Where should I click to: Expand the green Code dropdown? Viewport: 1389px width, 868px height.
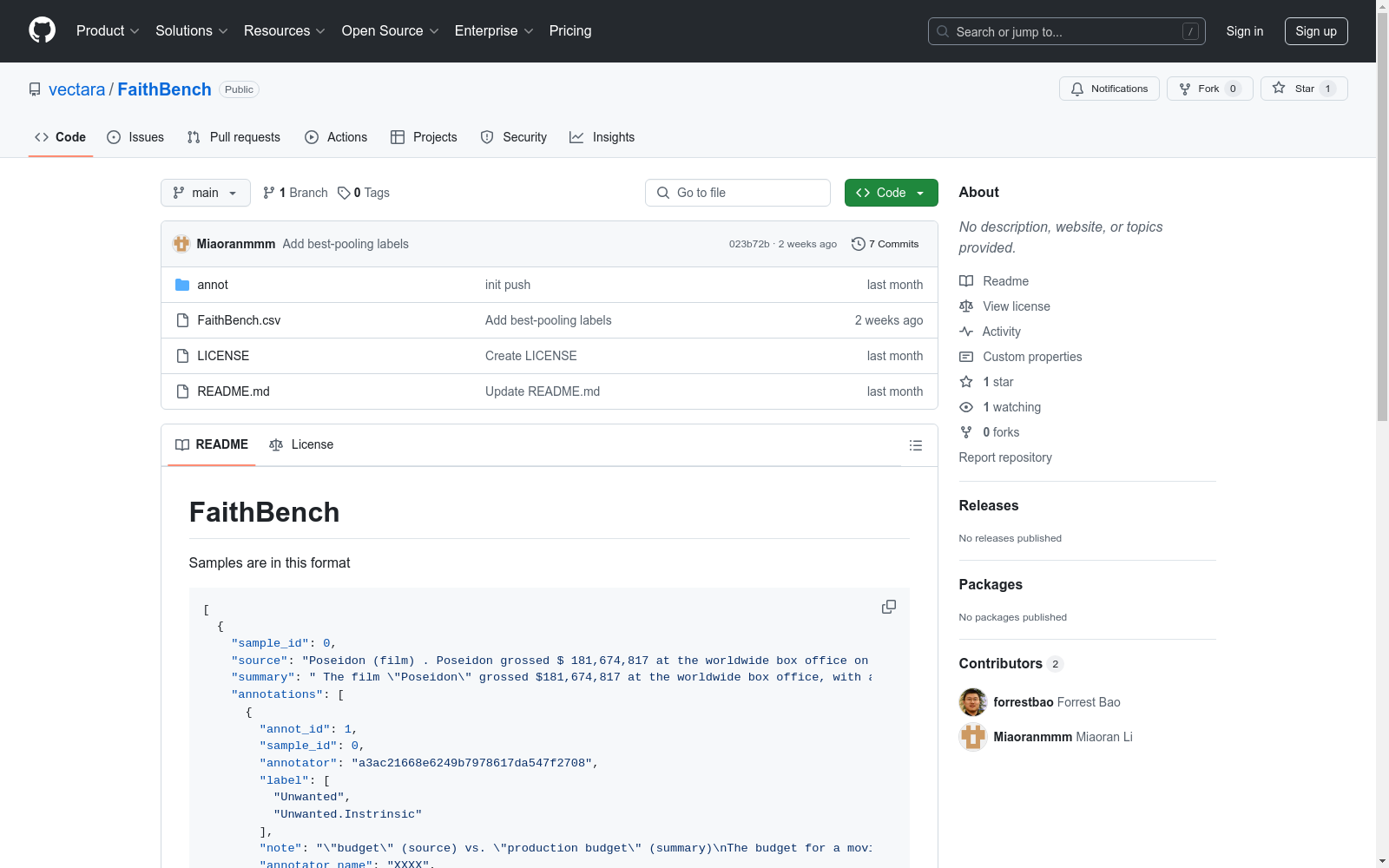pos(891,193)
